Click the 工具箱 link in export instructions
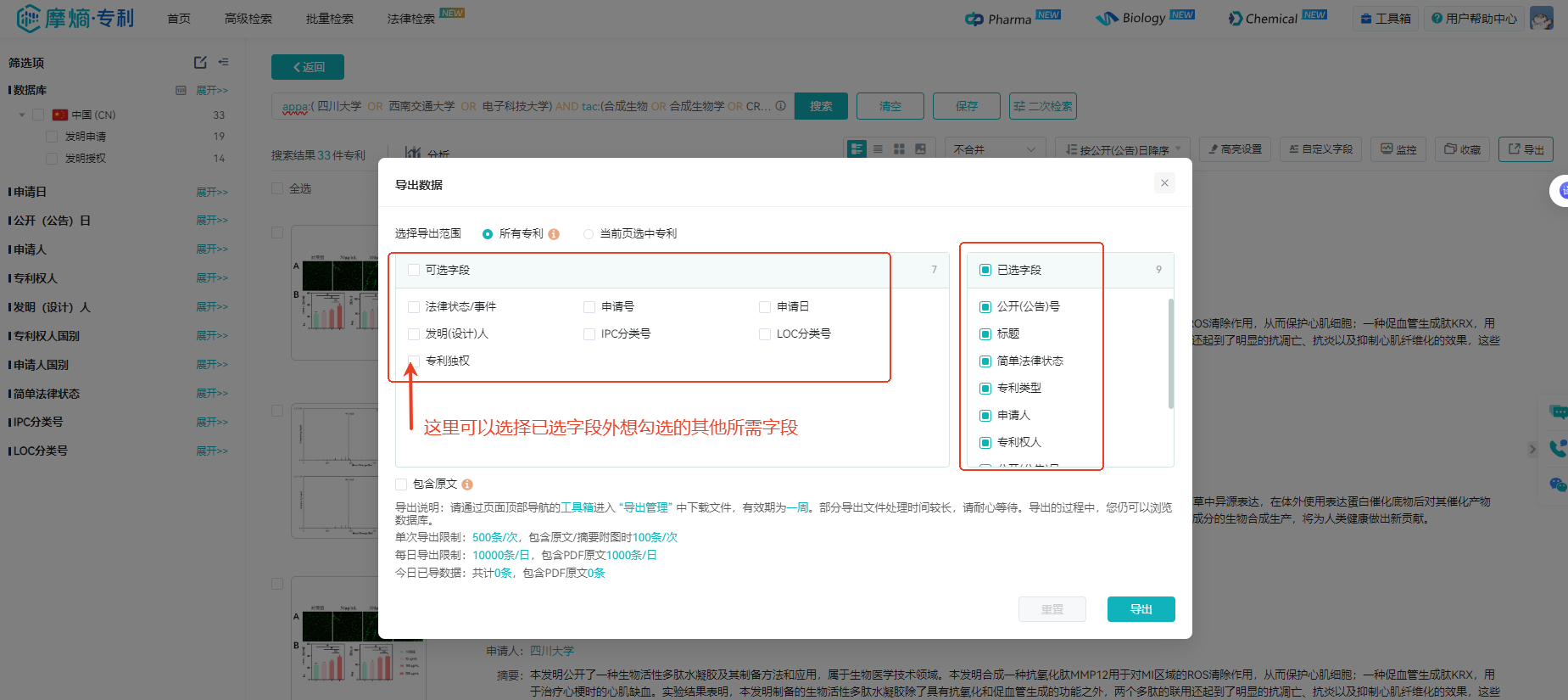1568x700 pixels. (577, 507)
